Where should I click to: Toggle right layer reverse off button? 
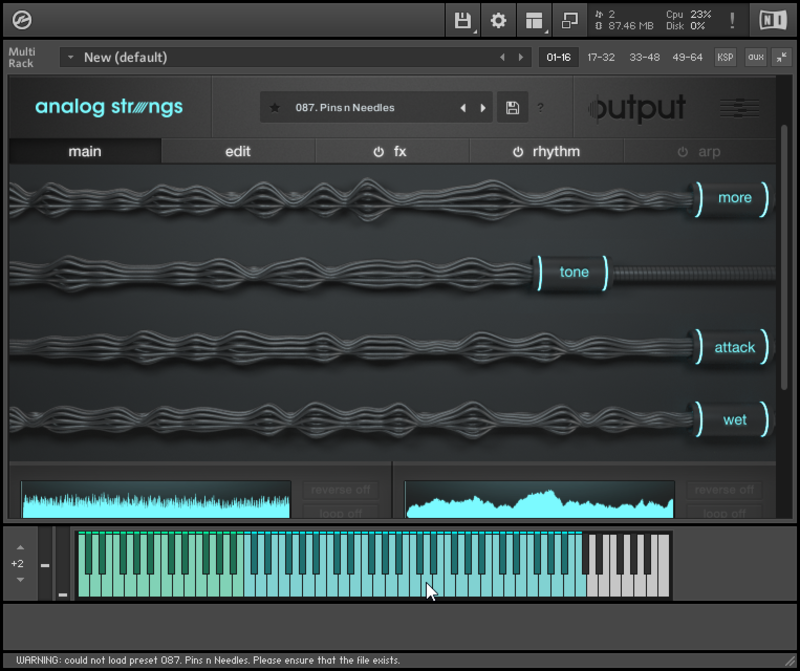(724, 490)
